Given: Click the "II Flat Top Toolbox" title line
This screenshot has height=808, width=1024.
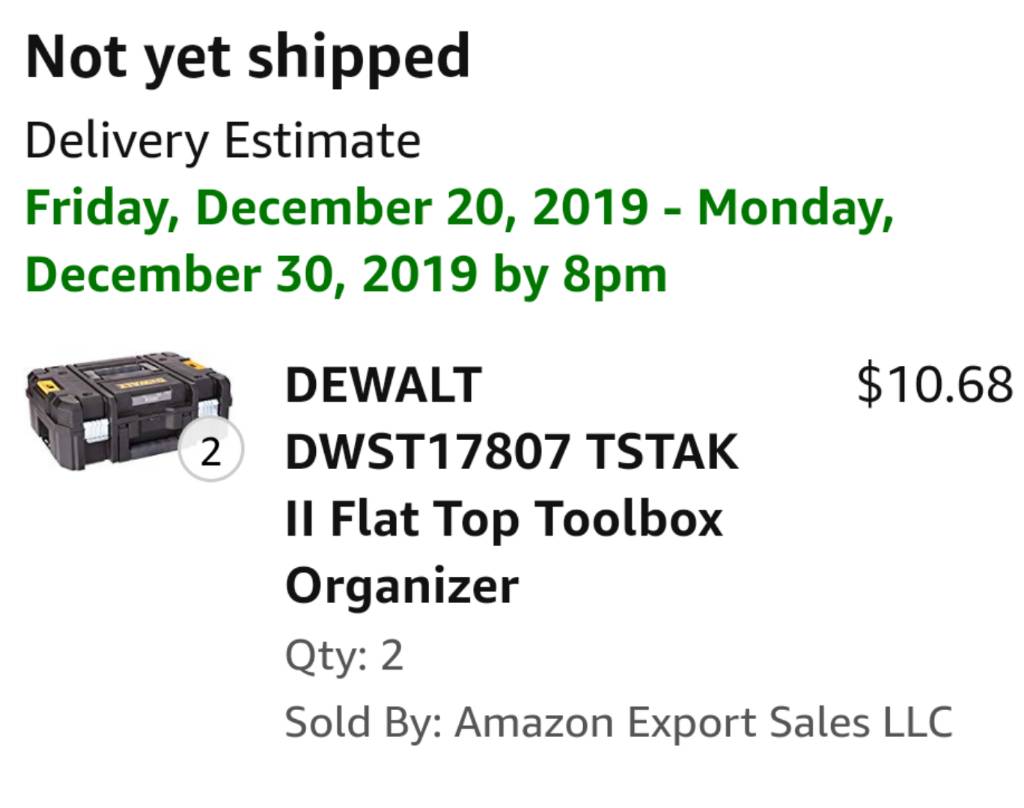Looking at the screenshot, I should pos(504,519).
